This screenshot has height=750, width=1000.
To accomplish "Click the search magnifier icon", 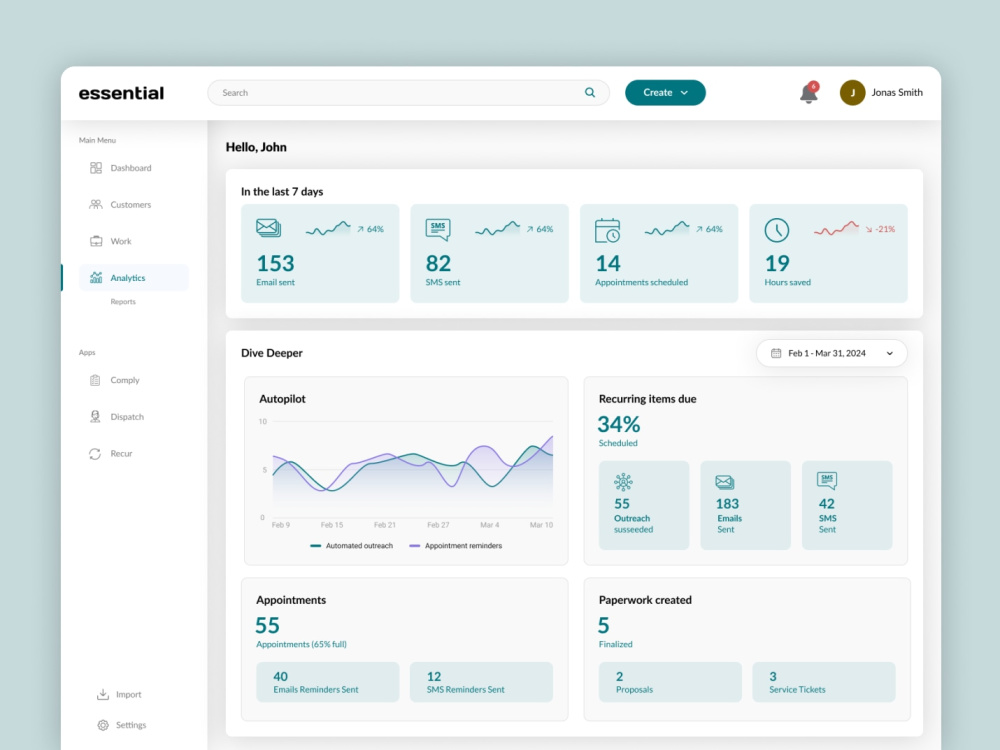I will 590,92.
